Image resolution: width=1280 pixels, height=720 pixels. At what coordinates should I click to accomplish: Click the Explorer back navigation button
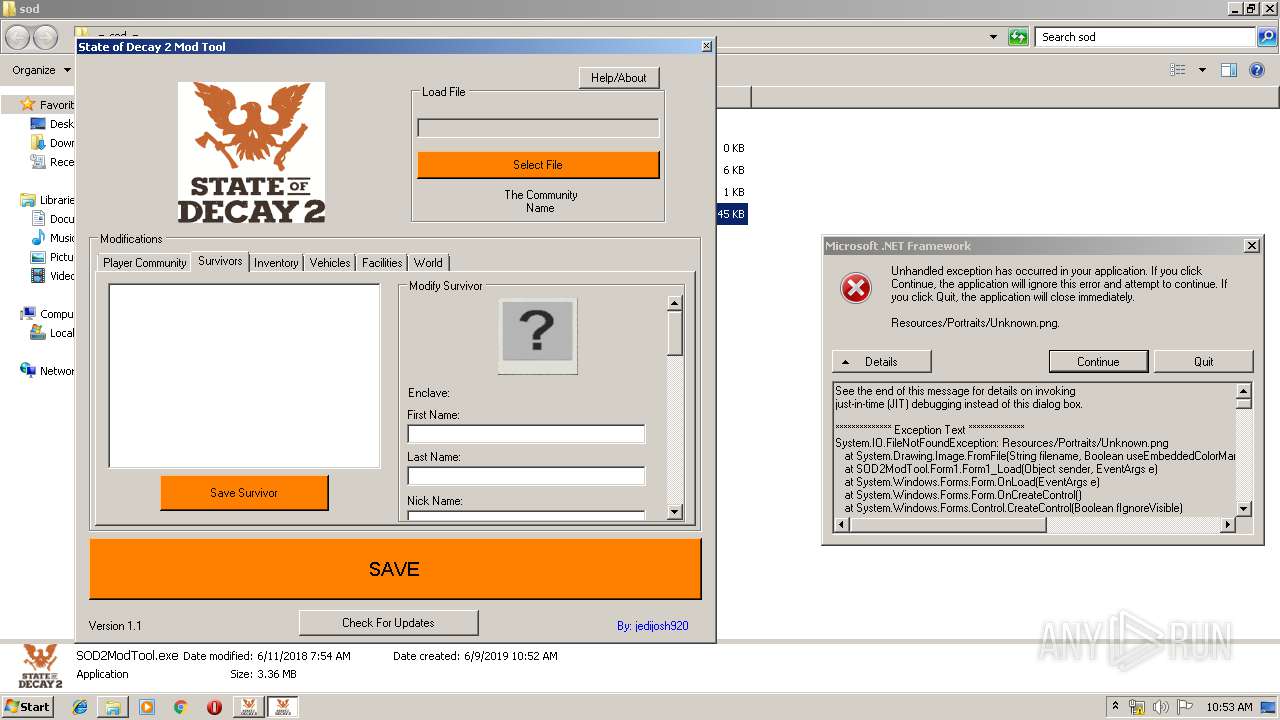[18, 37]
